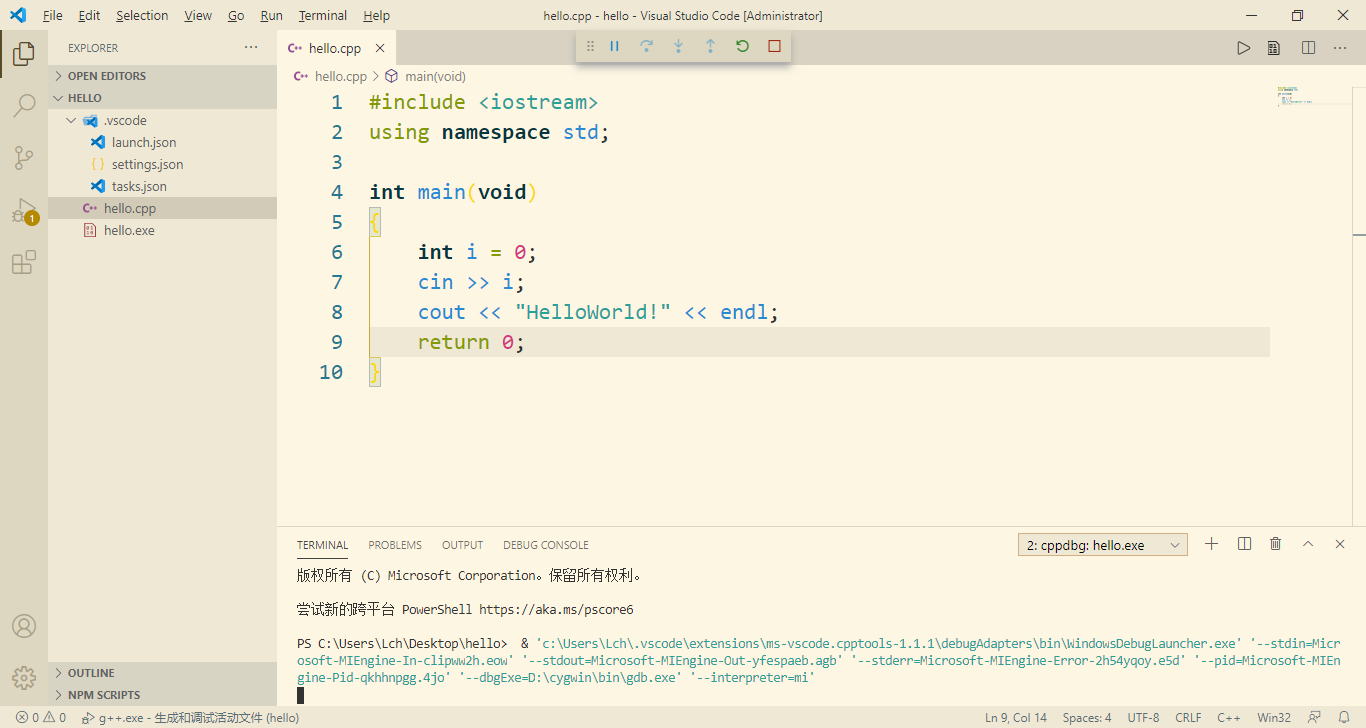Kill the terminal with trash icon

pyautogui.click(x=1276, y=544)
